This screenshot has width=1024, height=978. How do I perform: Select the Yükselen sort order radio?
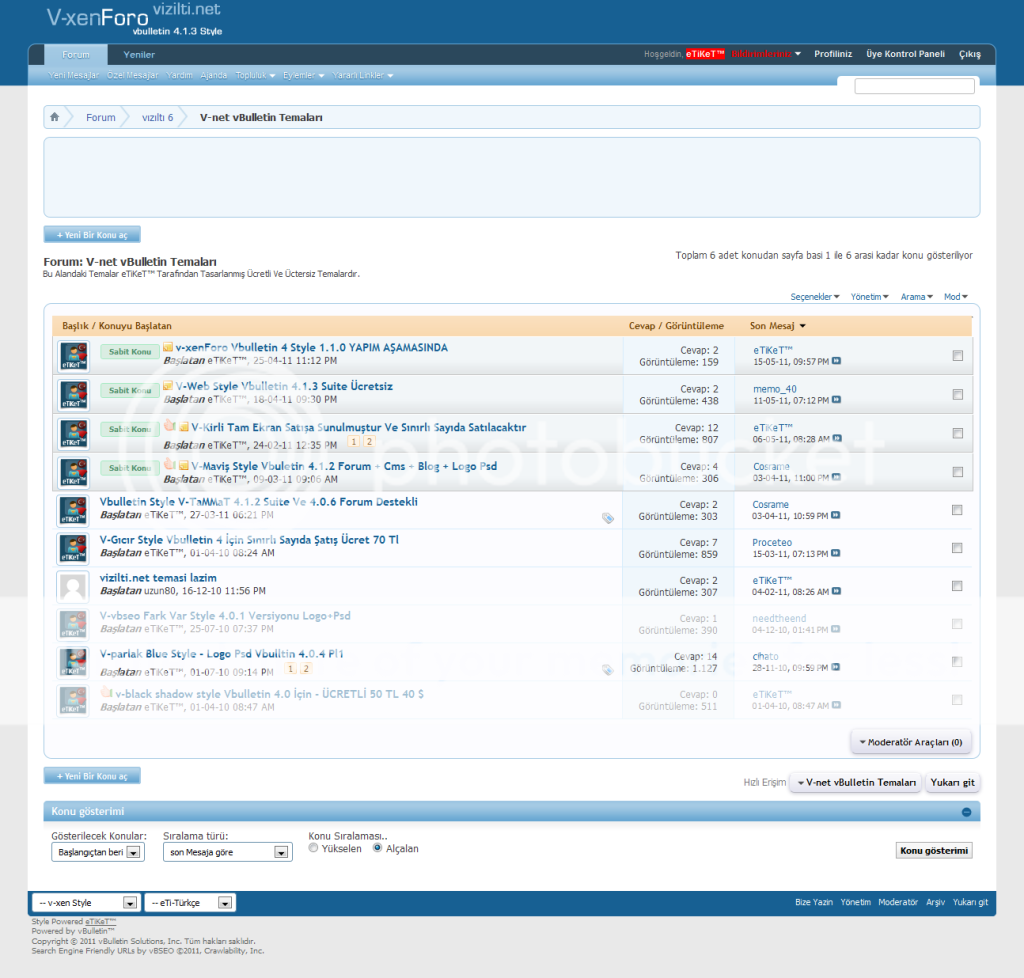(x=314, y=848)
